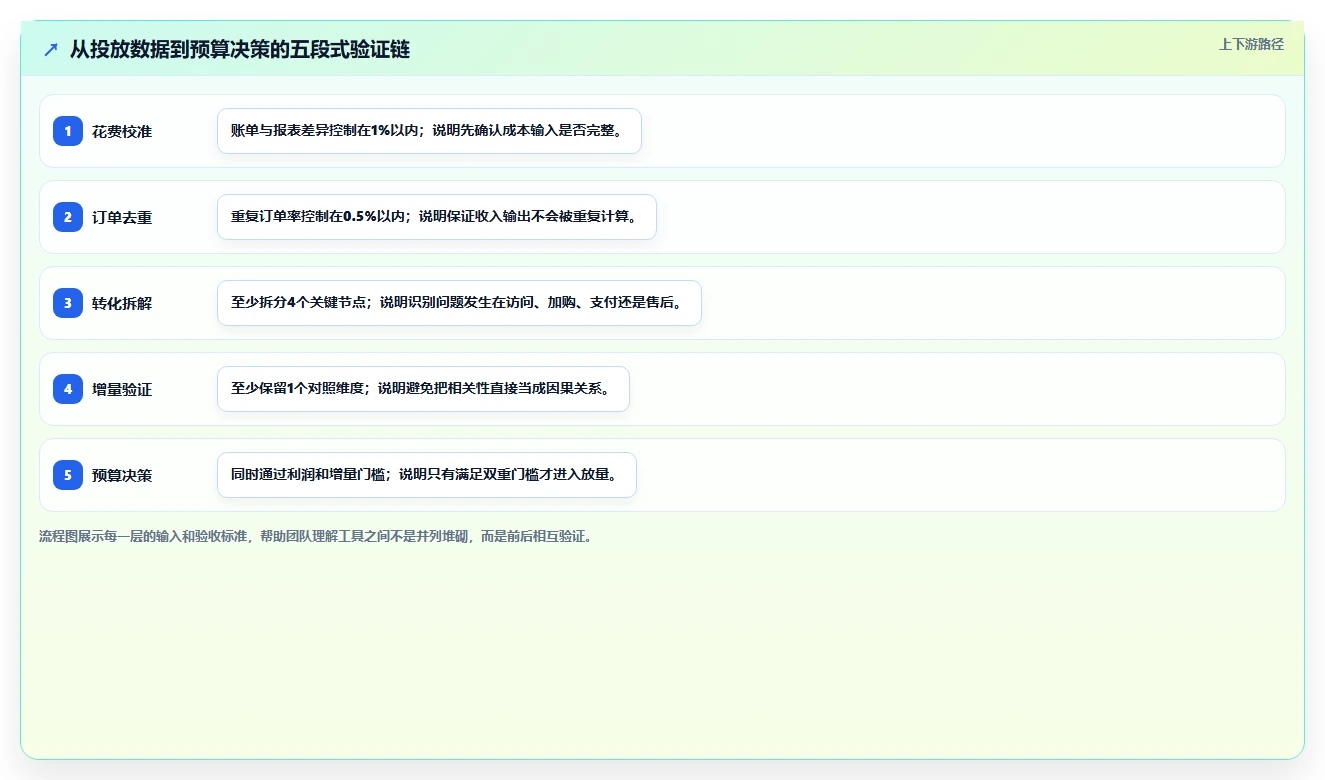Open the 至少拆分4个关键节点 description box
The height and width of the screenshot is (780, 1325).
(x=459, y=303)
